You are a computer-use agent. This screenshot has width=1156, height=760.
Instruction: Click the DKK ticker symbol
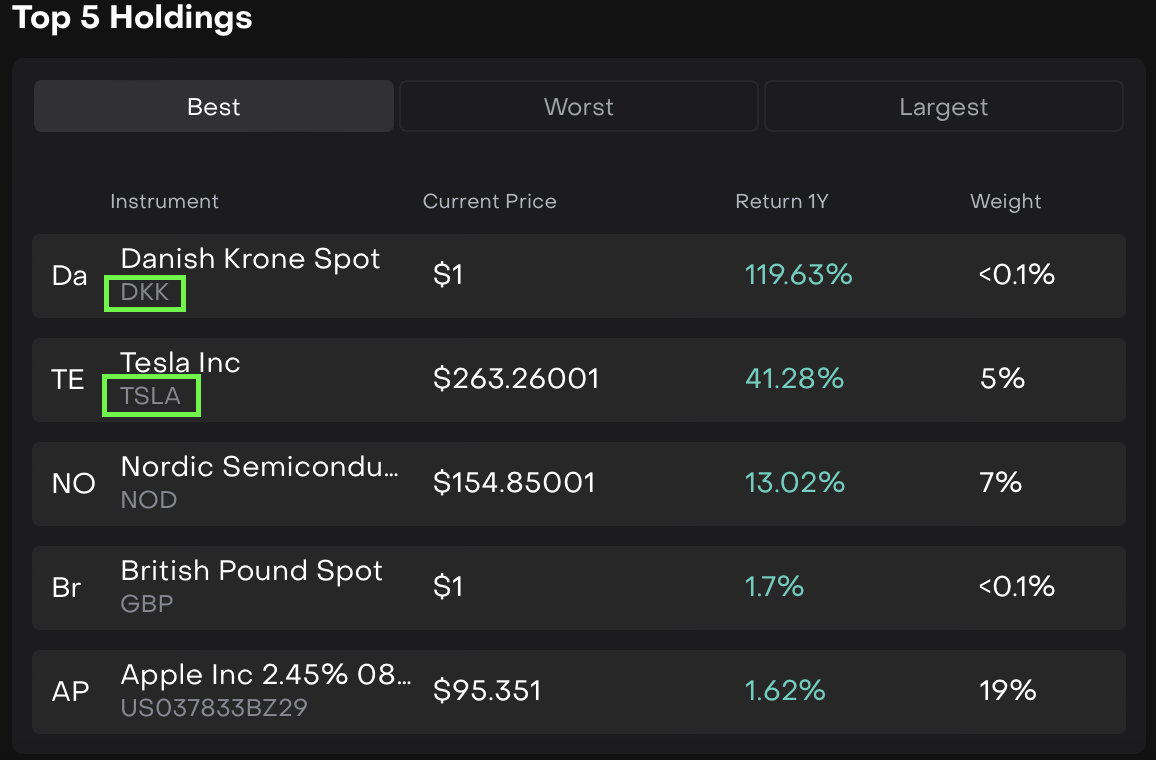(x=145, y=294)
